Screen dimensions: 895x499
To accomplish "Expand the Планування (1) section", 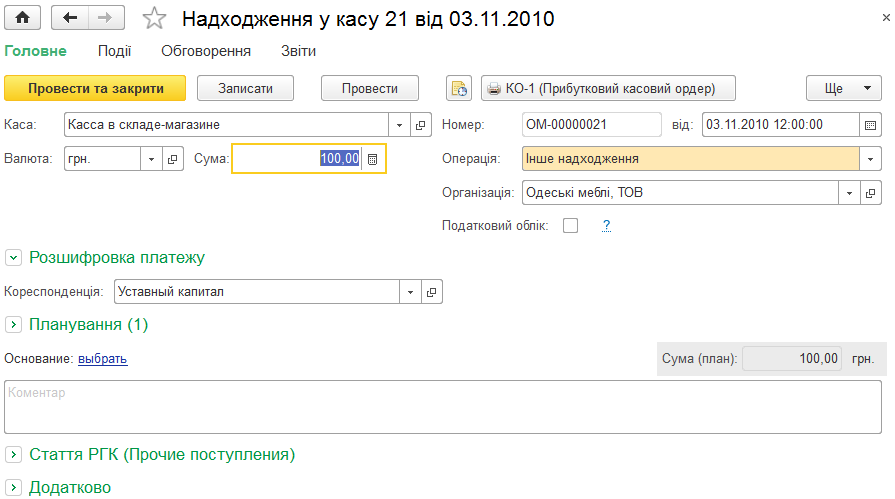I will [13, 325].
